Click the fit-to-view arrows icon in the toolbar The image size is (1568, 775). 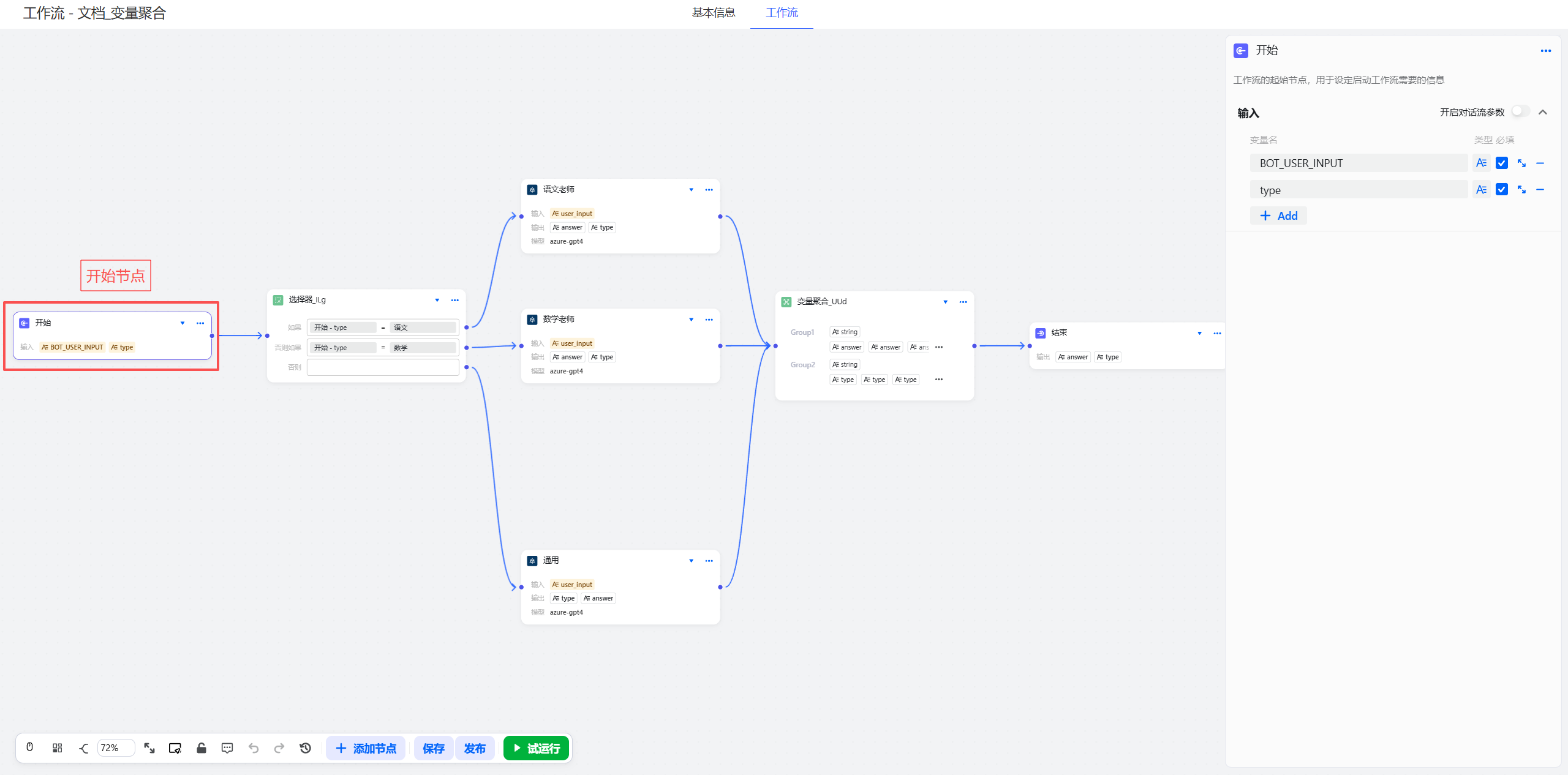click(x=149, y=747)
